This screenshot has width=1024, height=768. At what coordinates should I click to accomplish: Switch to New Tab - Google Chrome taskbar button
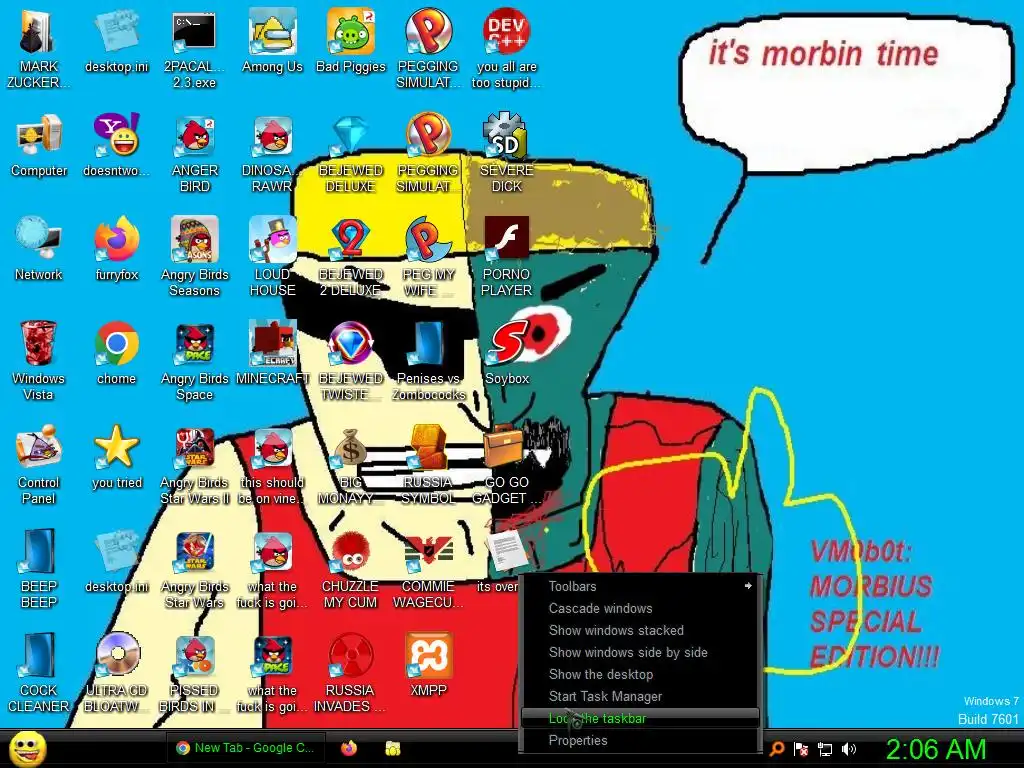click(245, 748)
